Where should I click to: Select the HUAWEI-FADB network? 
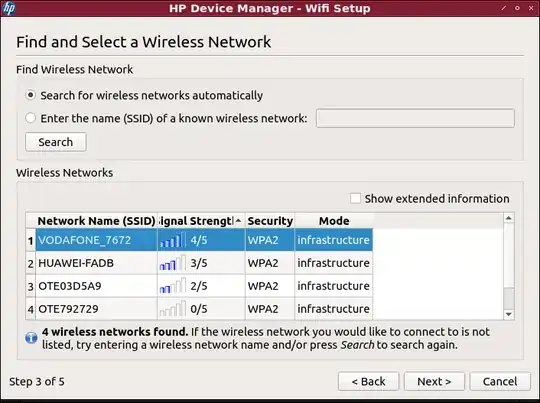click(x=96, y=263)
